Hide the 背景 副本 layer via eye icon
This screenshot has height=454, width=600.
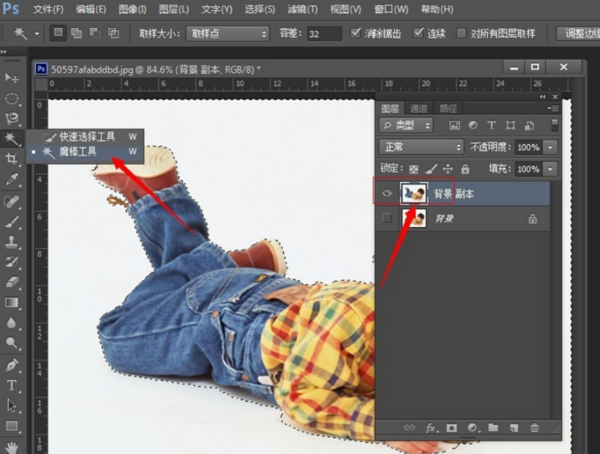tap(386, 192)
